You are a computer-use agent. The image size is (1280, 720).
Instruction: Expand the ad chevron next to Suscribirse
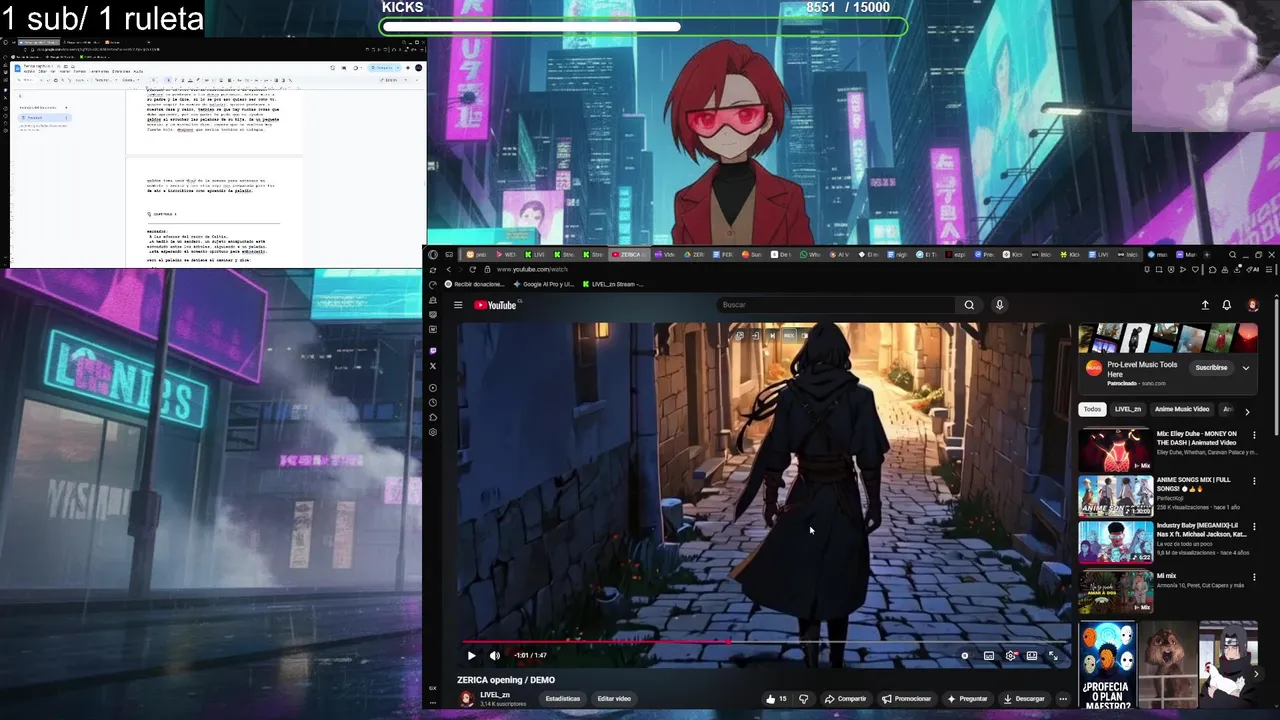[1246, 368]
